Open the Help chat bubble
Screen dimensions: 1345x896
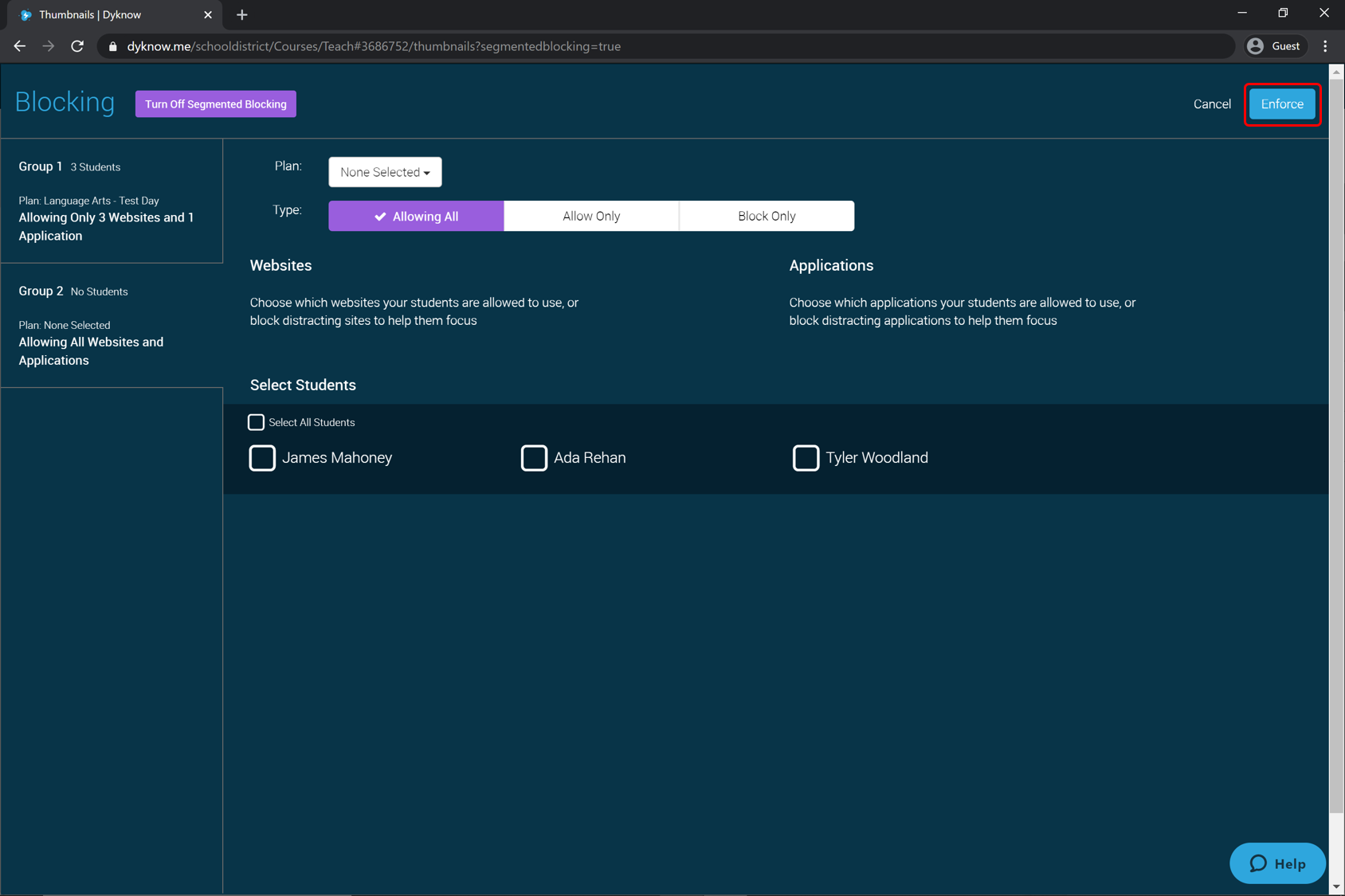click(x=1277, y=863)
